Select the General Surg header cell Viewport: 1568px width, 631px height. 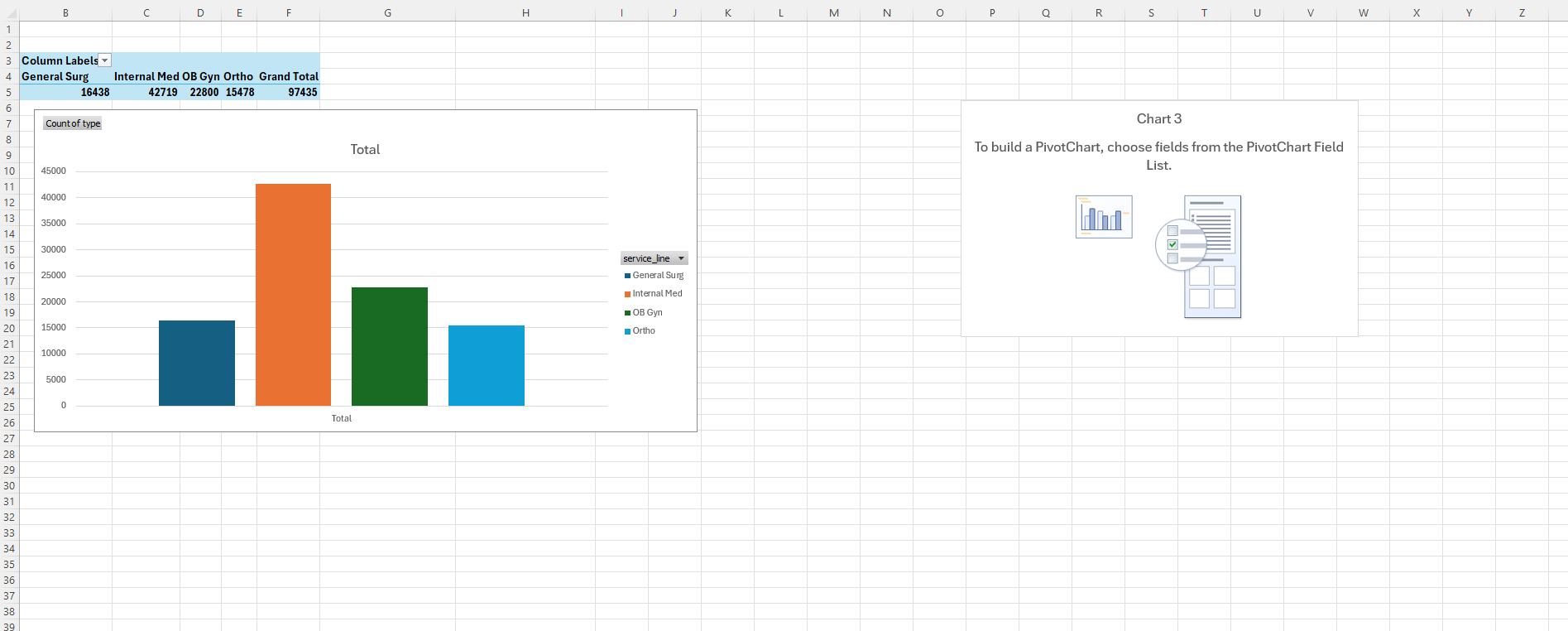66,76
